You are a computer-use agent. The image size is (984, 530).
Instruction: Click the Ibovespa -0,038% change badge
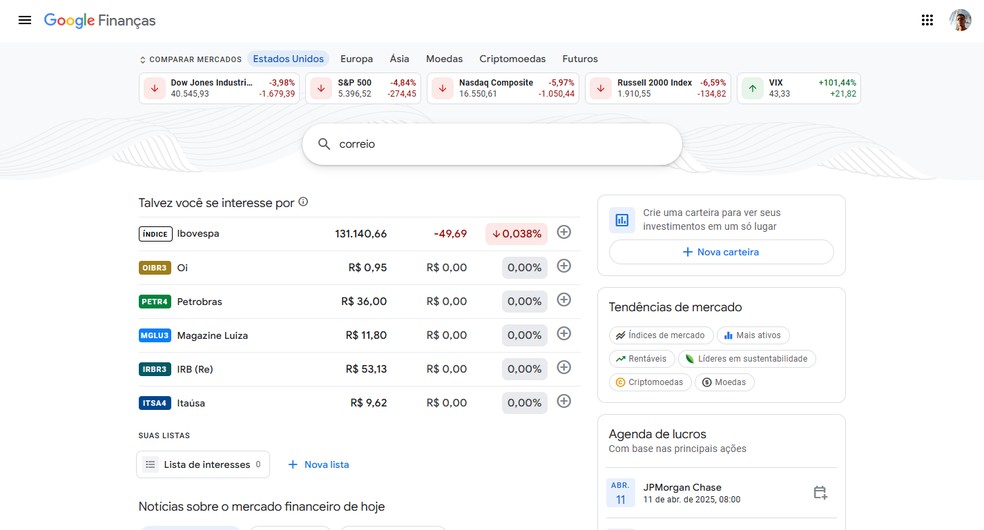[x=516, y=234]
